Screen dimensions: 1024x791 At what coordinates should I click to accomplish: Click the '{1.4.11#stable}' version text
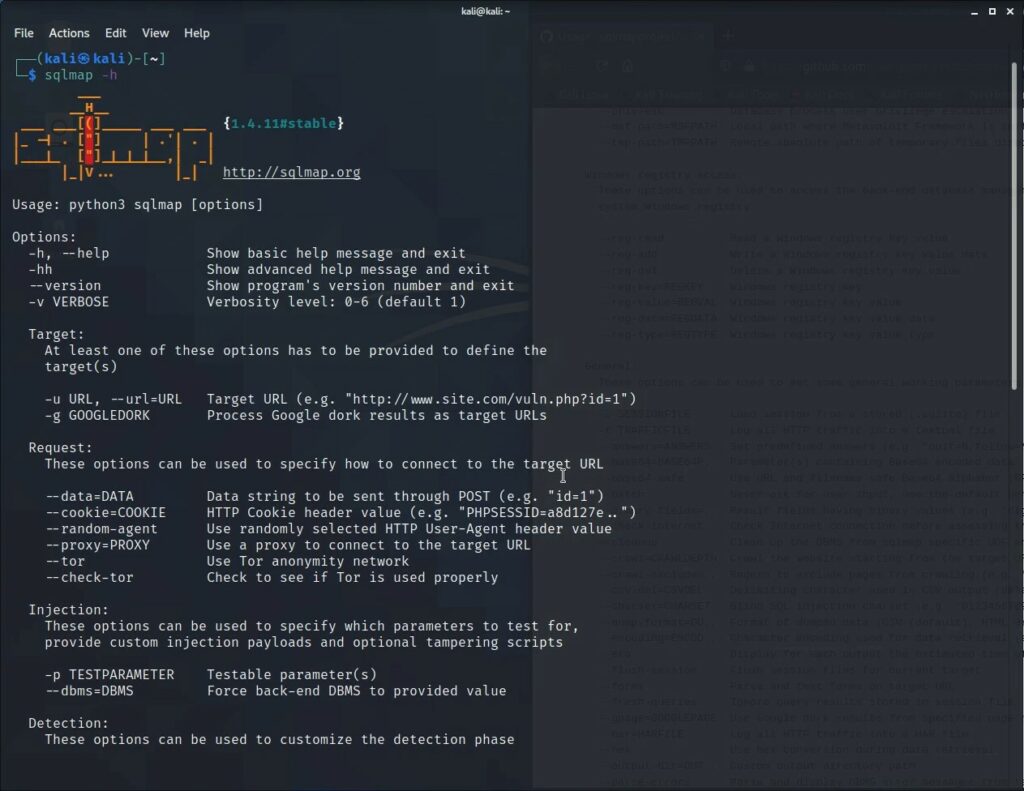283,123
